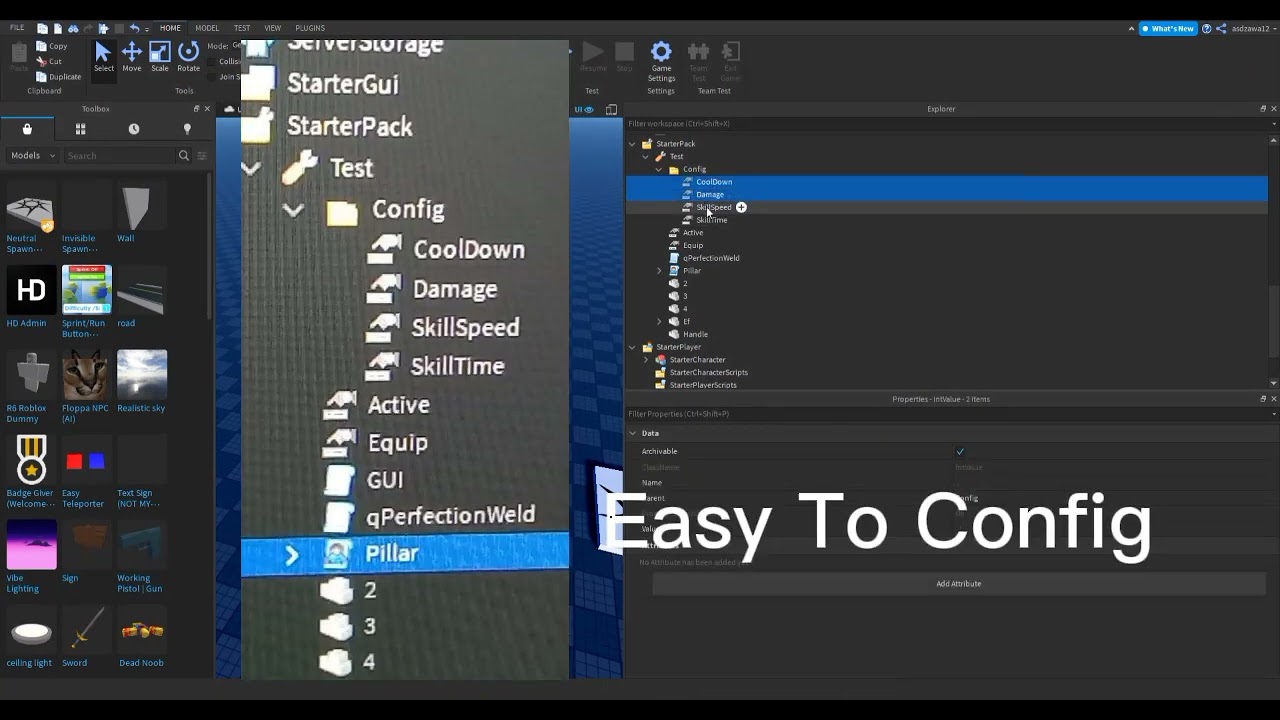Select the Handle part in Explorer

[x=695, y=335]
